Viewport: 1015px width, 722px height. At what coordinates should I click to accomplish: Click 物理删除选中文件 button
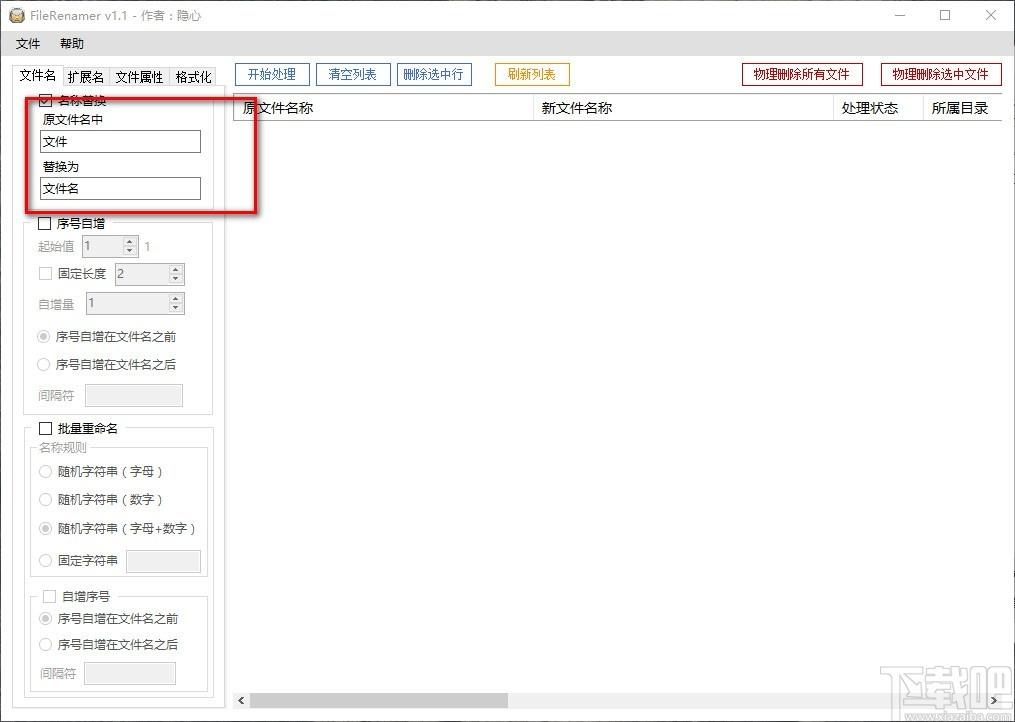[941, 74]
